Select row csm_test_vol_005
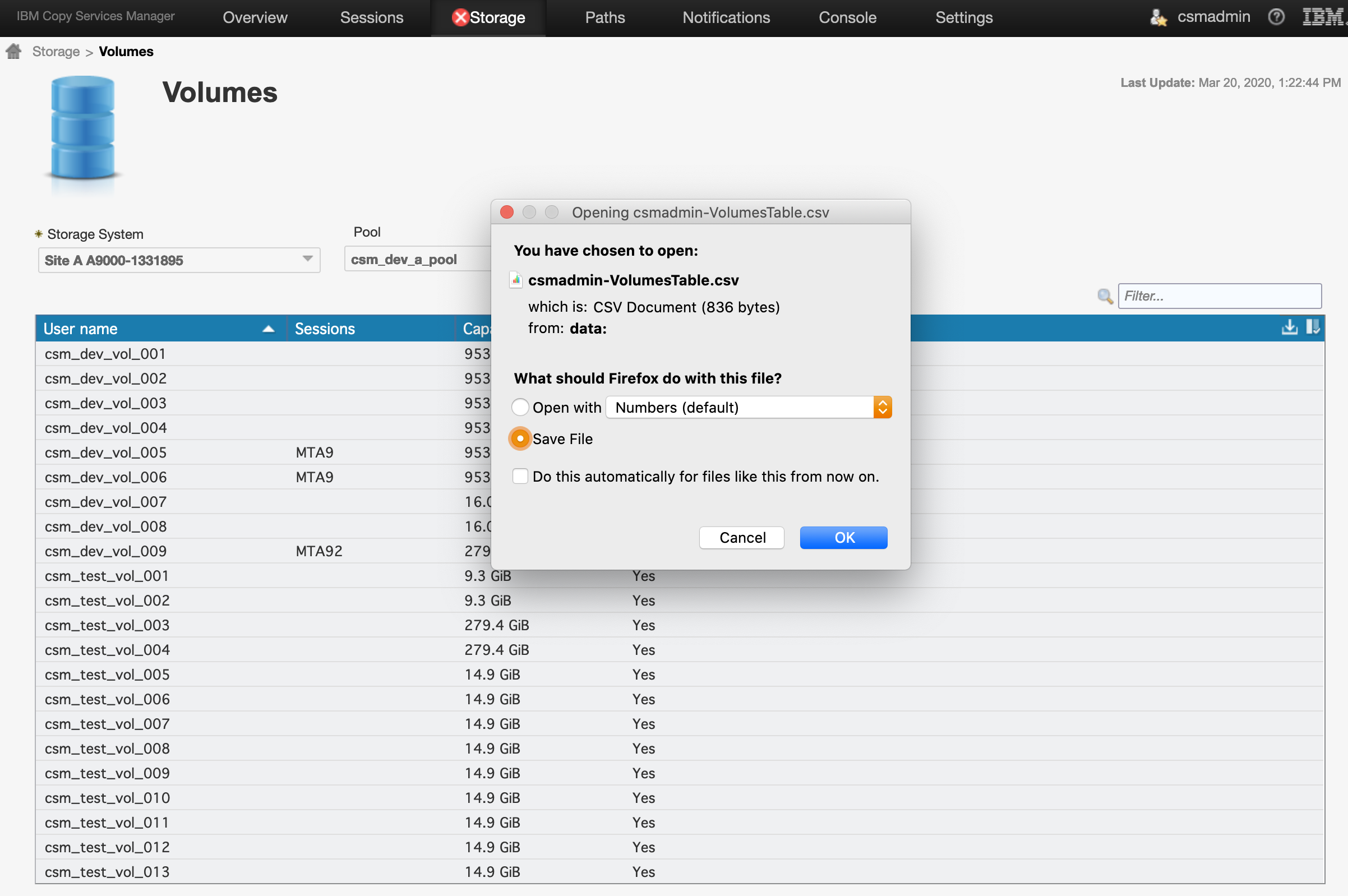 click(680, 675)
